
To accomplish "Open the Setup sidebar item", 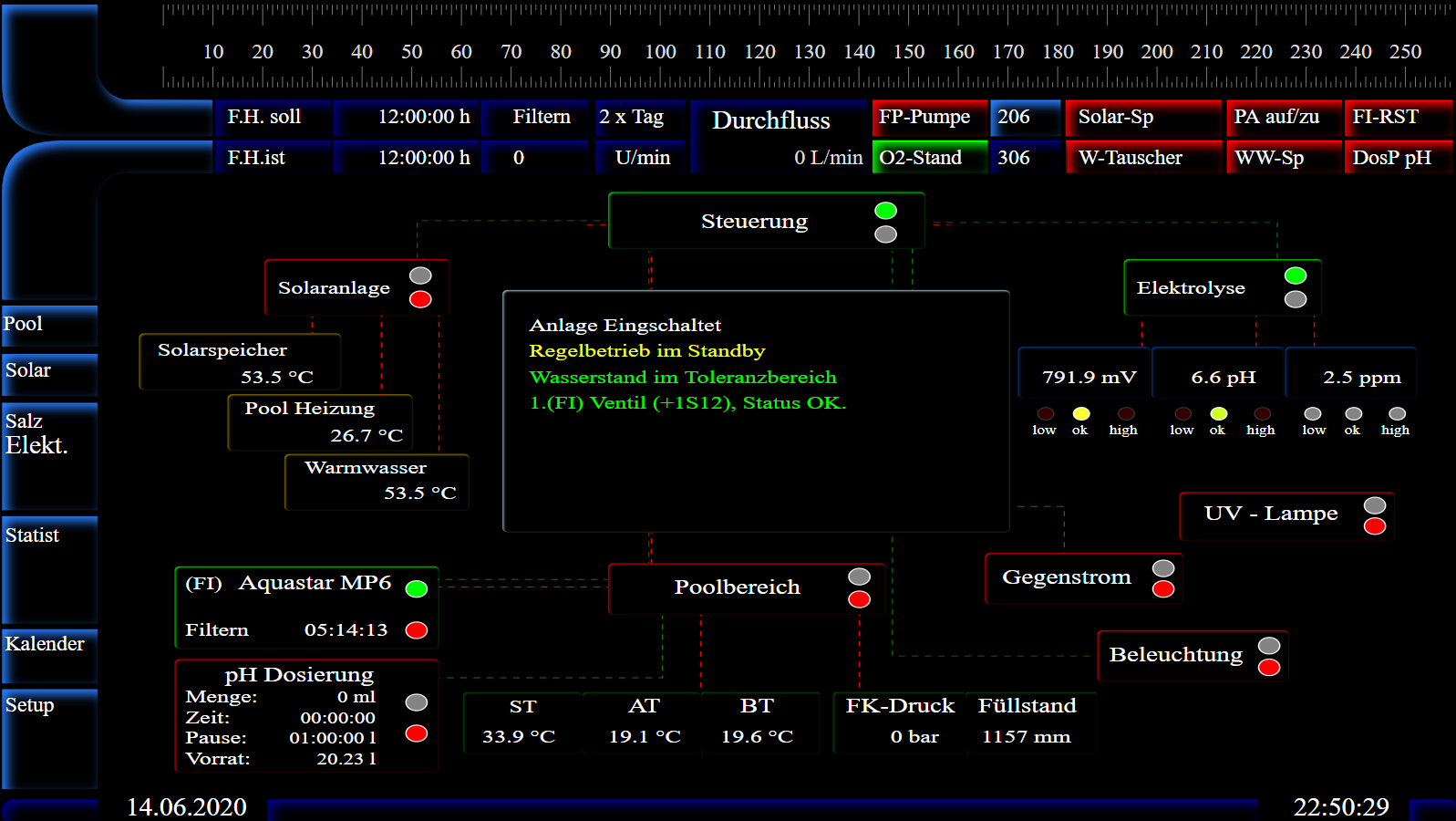I will click(x=49, y=707).
